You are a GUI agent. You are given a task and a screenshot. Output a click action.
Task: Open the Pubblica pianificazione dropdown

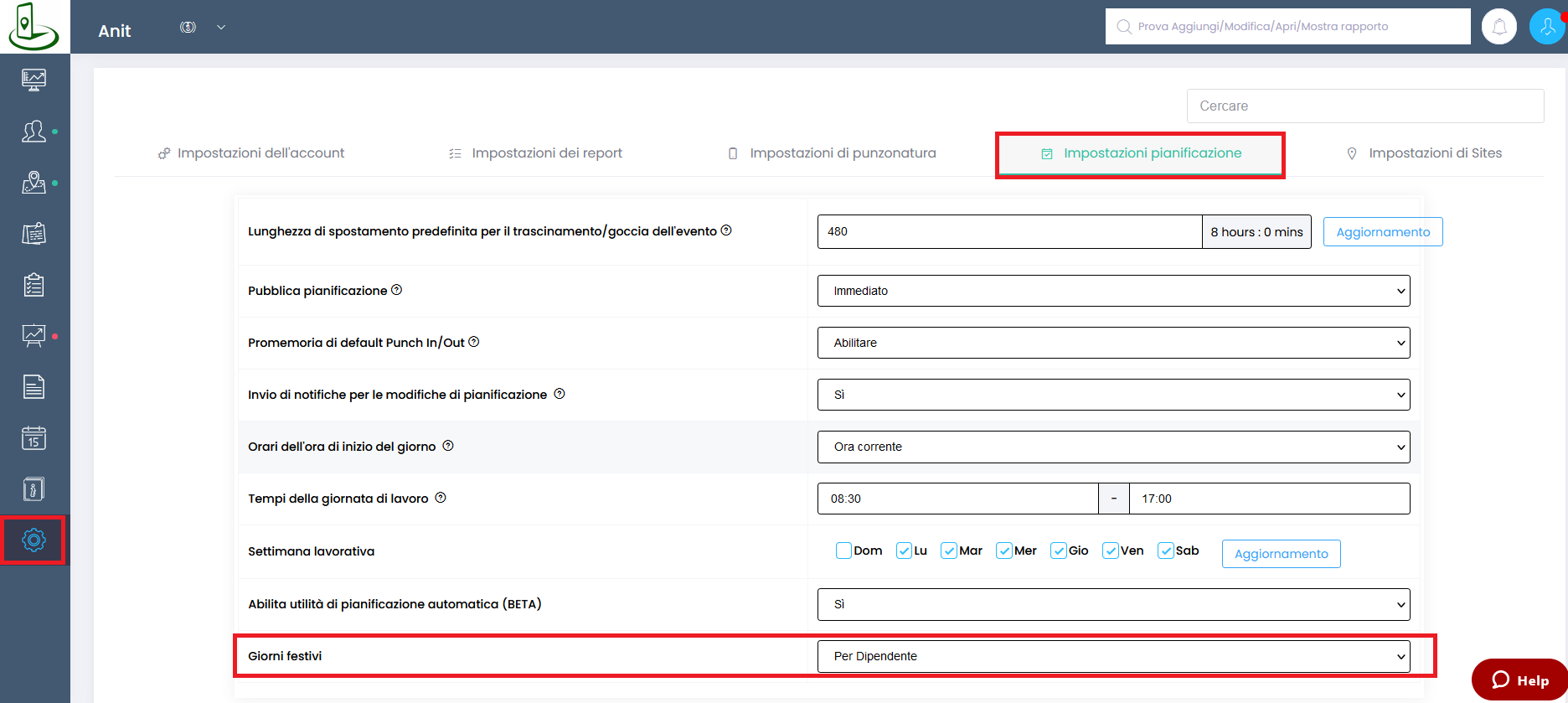pos(1113,291)
